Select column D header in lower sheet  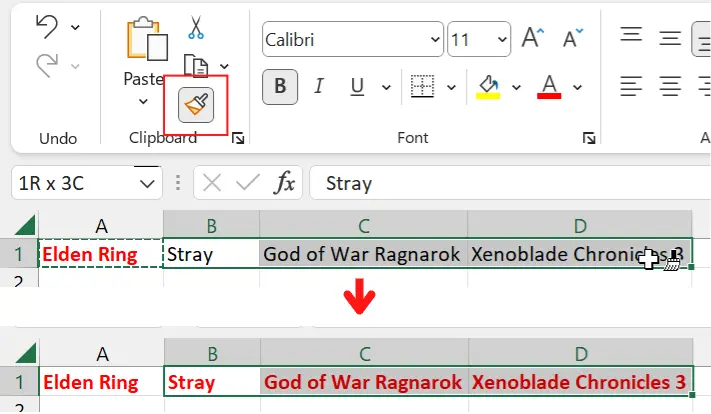point(581,353)
